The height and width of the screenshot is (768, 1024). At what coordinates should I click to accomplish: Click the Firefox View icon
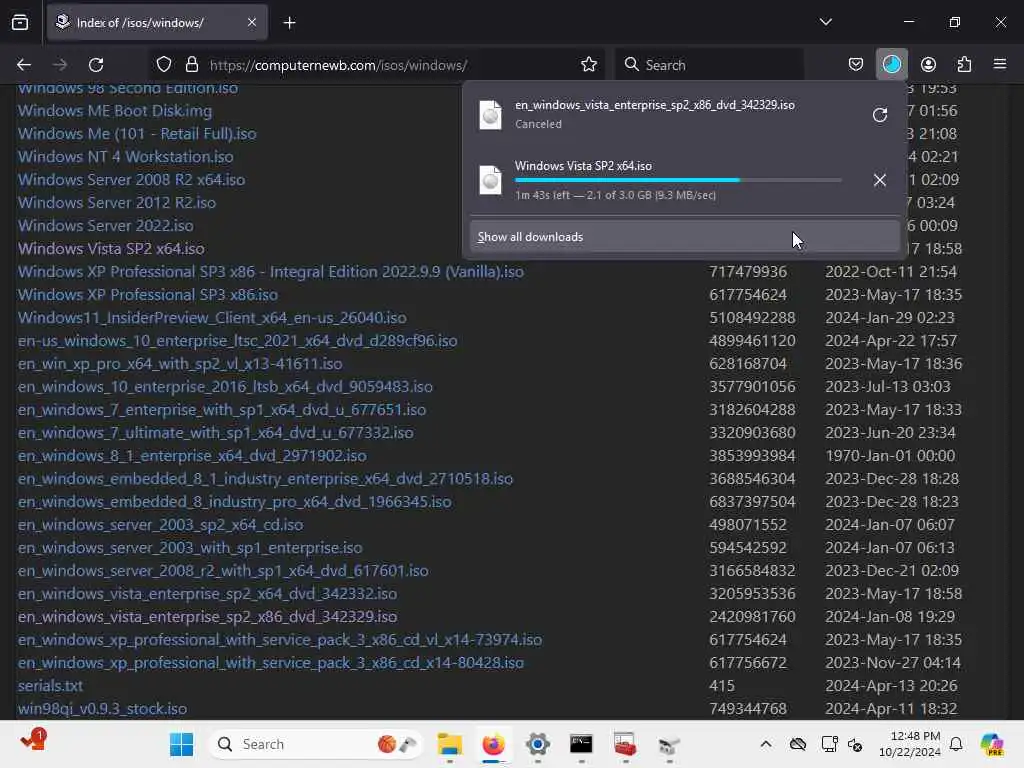tap(20, 22)
